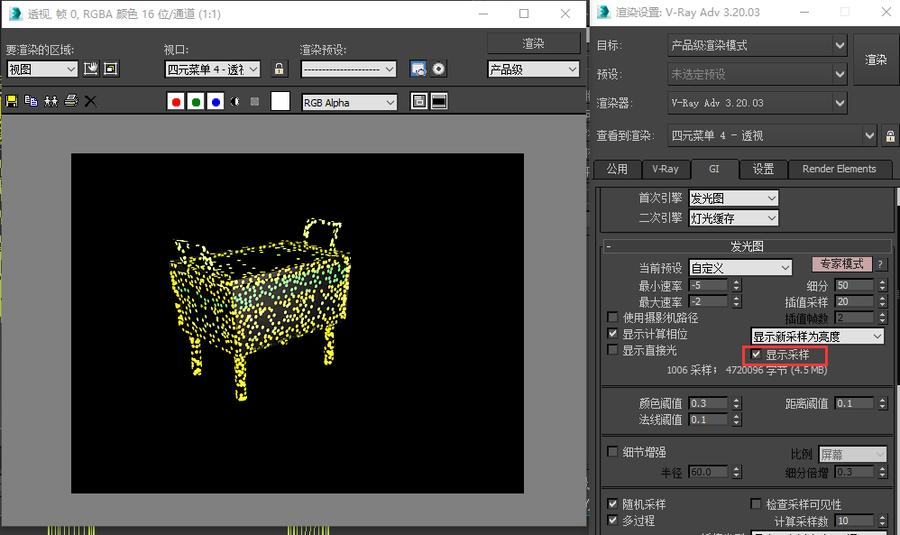
Task: Open the Environment and Effects dialog icon
Action: [439, 69]
